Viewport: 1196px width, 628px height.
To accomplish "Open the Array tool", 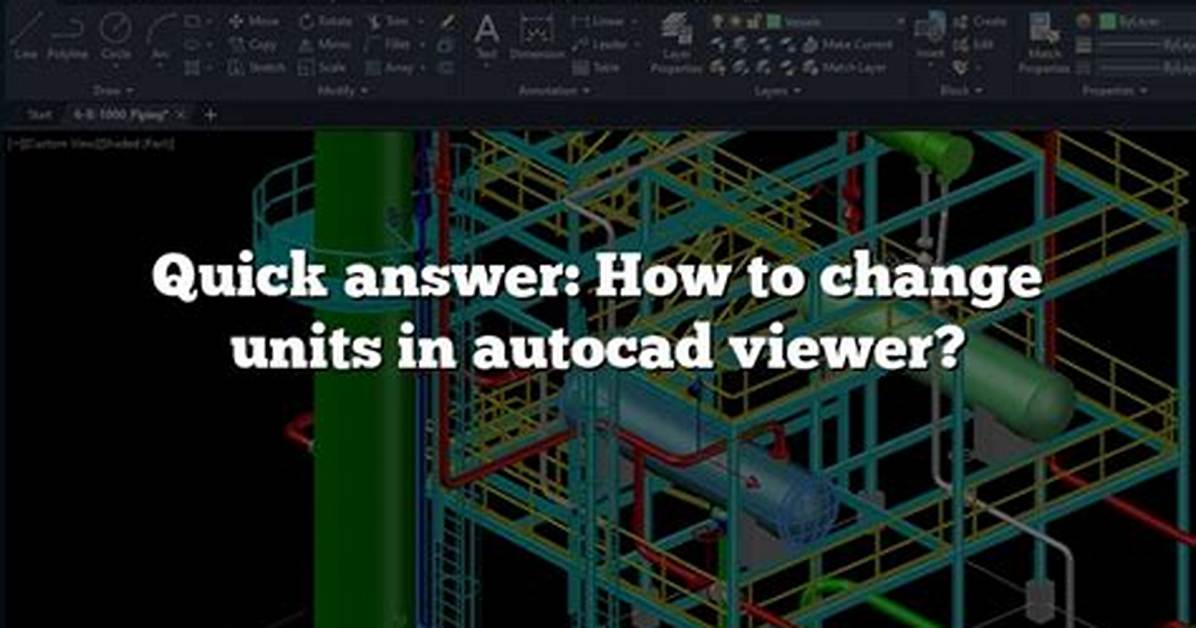I will 391,68.
